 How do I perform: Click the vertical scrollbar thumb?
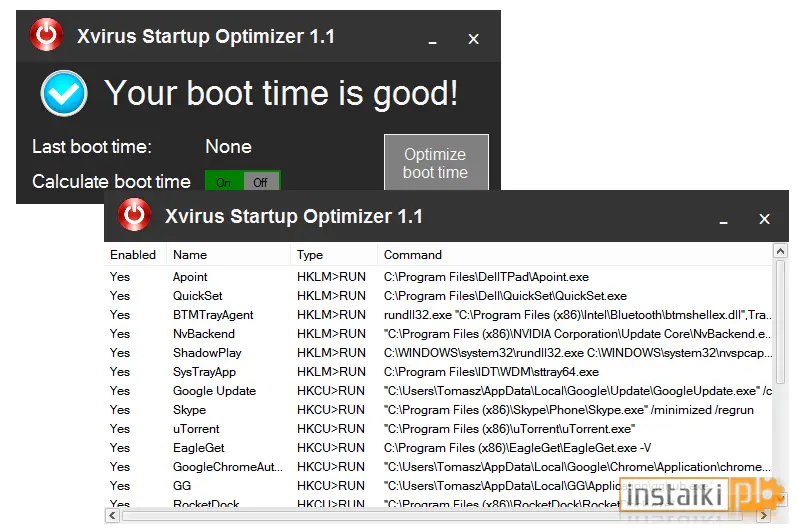780,322
